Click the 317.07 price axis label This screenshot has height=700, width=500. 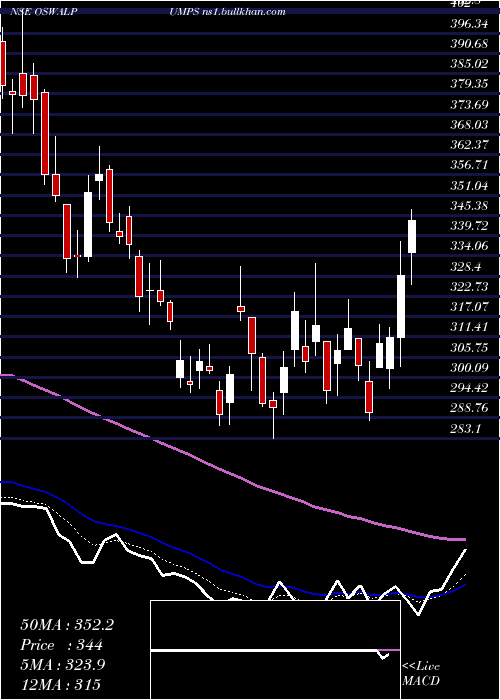pos(469,307)
